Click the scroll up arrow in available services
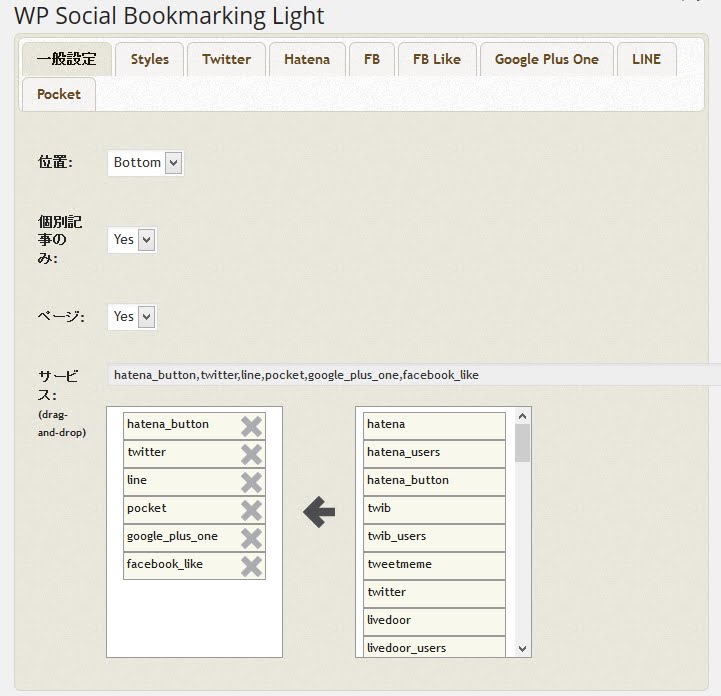Viewport: 721px width, 696px height. (x=522, y=416)
